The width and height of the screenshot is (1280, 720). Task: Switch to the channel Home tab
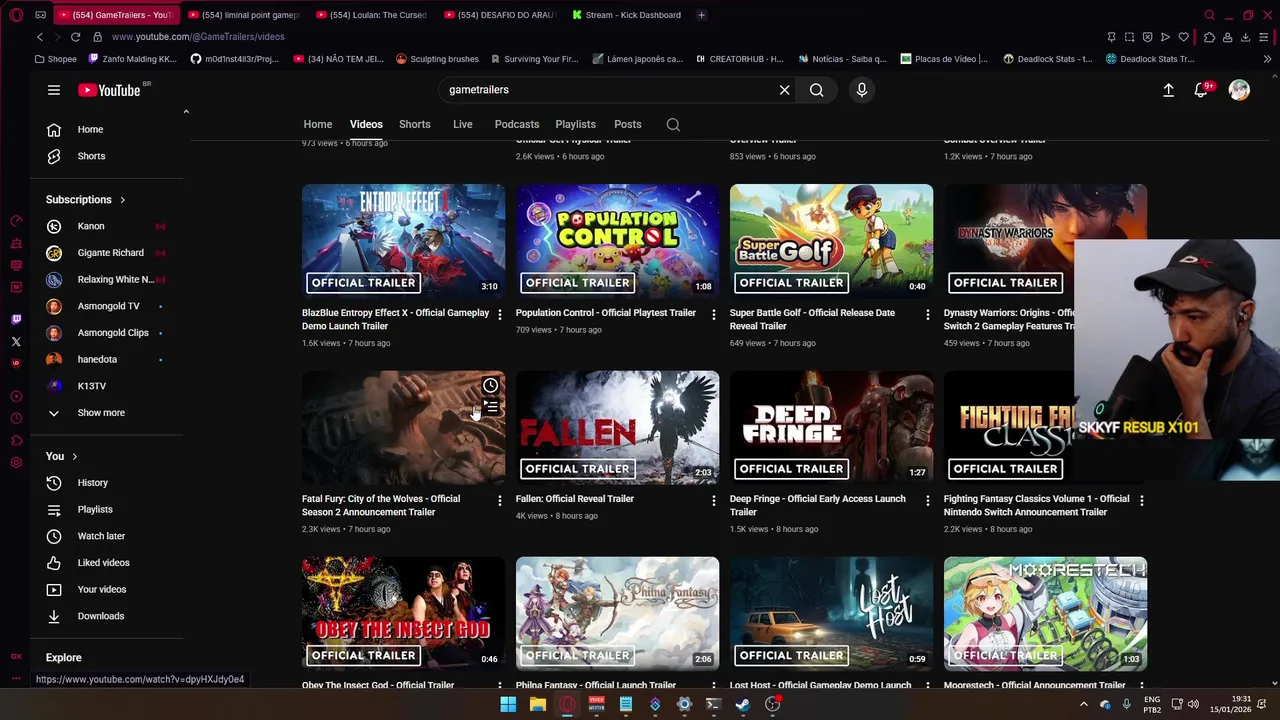pyautogui.click(x=318, y=124)
